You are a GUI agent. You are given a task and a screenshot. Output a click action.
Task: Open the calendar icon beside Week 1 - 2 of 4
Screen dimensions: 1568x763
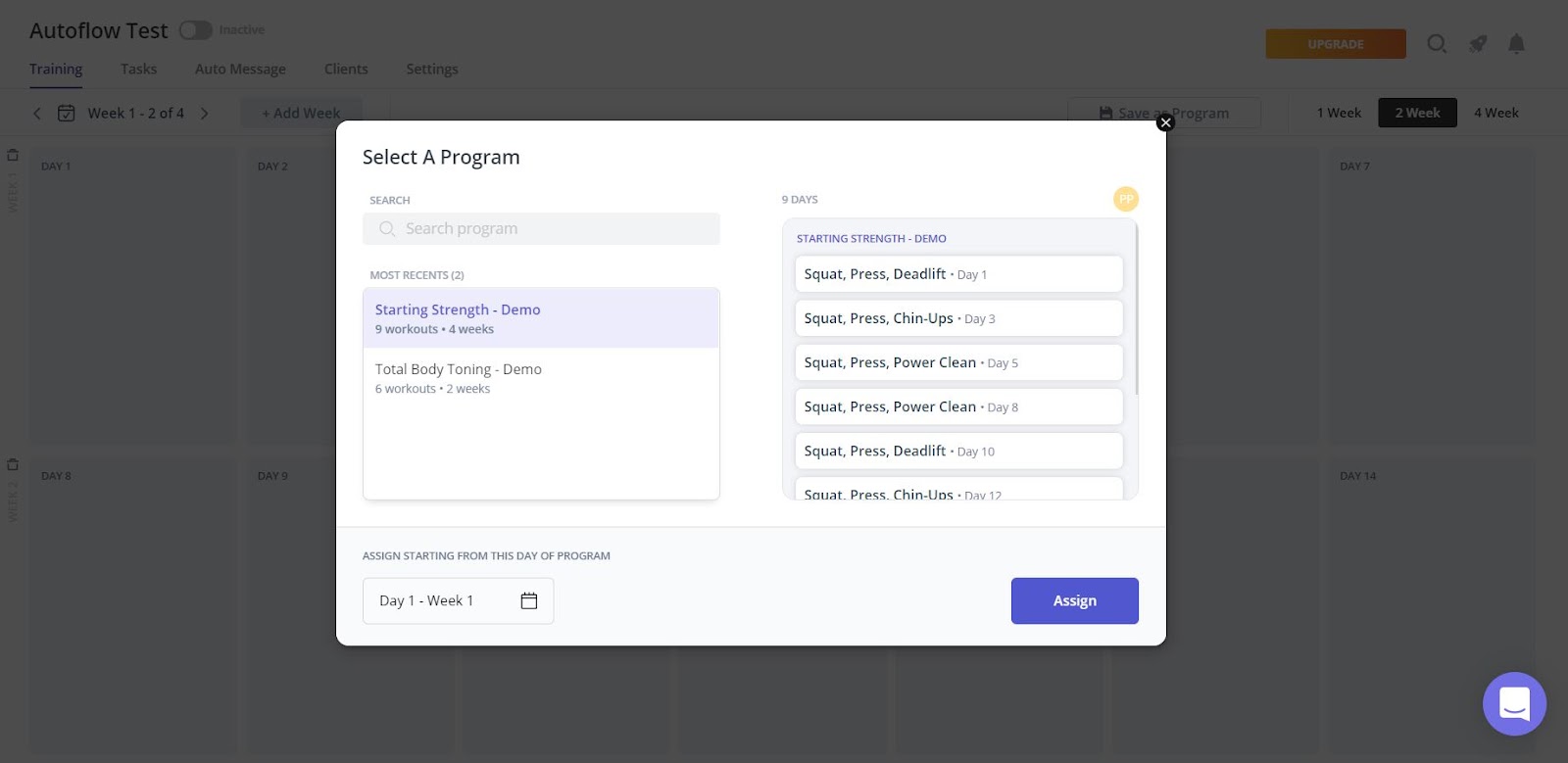click(67, 114)
